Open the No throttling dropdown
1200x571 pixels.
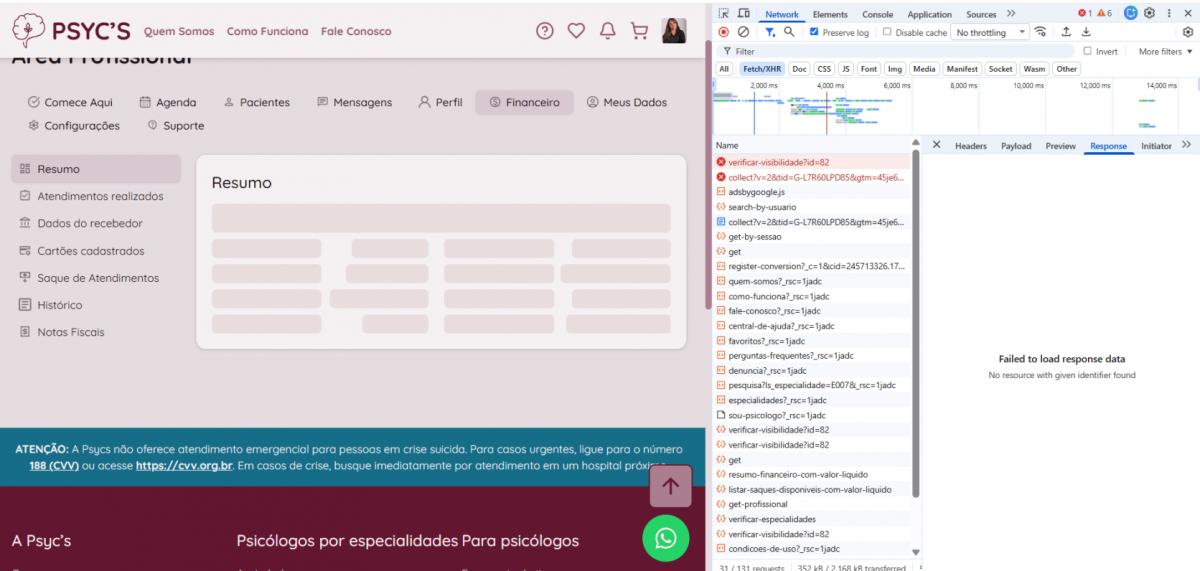click(x=991, y=32)
